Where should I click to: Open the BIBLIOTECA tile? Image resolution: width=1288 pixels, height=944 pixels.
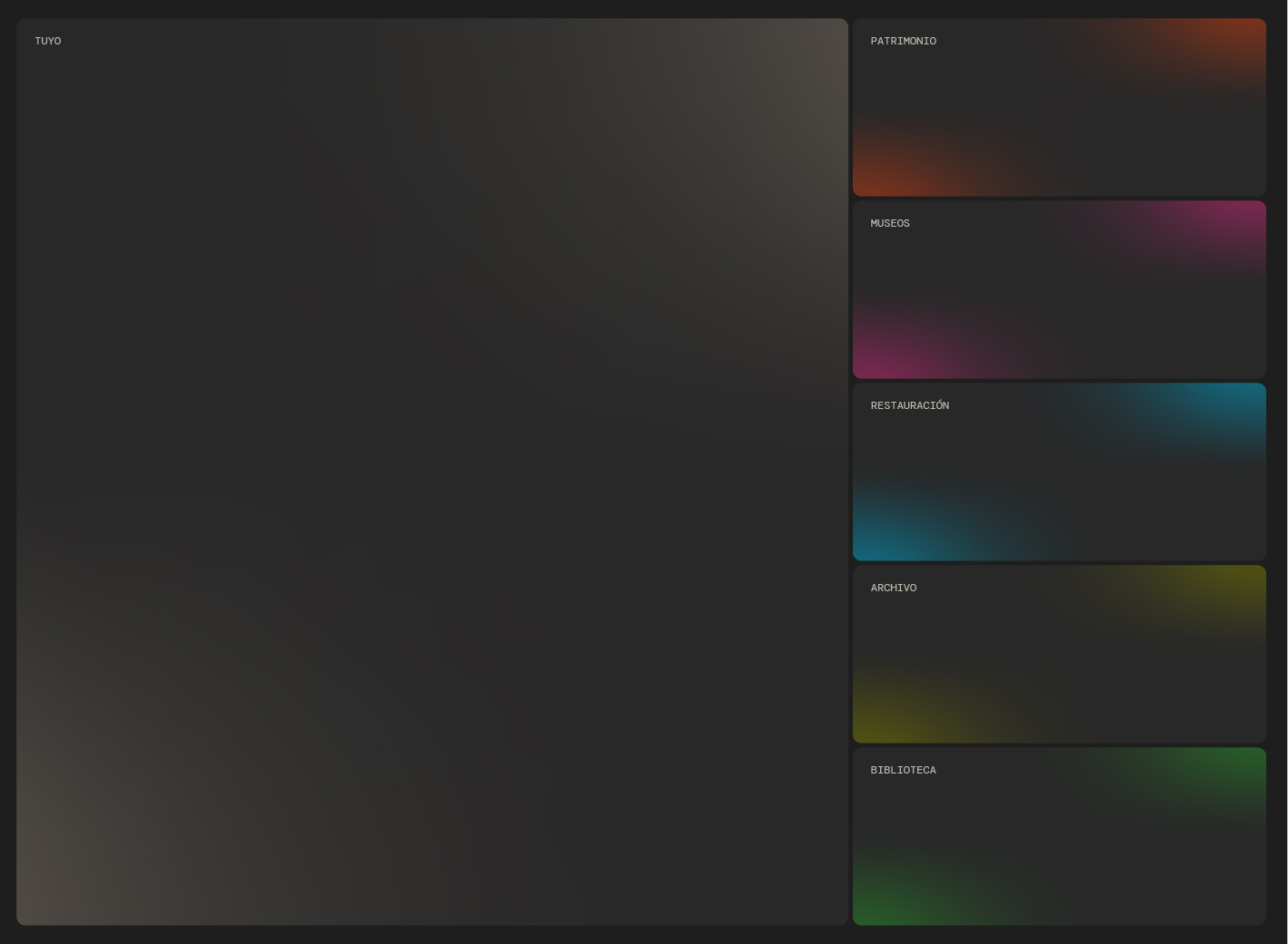tap(1059, 836)
